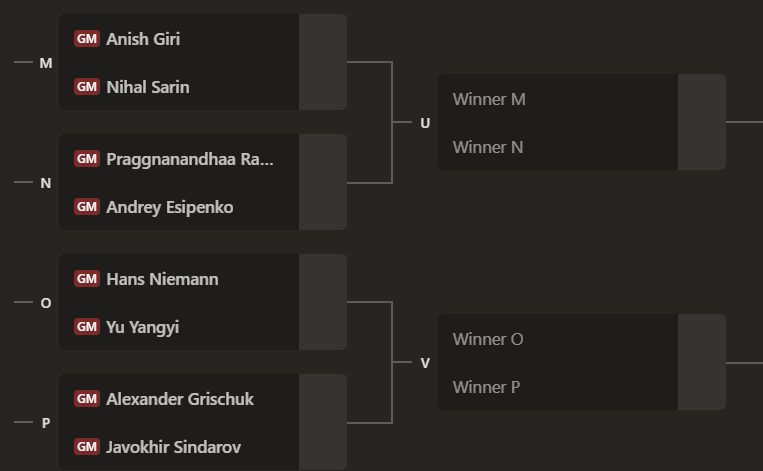Click the GM badge for Alexander Grischuk
The height and width of the screenshot is (471, 763).
pyautogui.click(x=86, y=399)
